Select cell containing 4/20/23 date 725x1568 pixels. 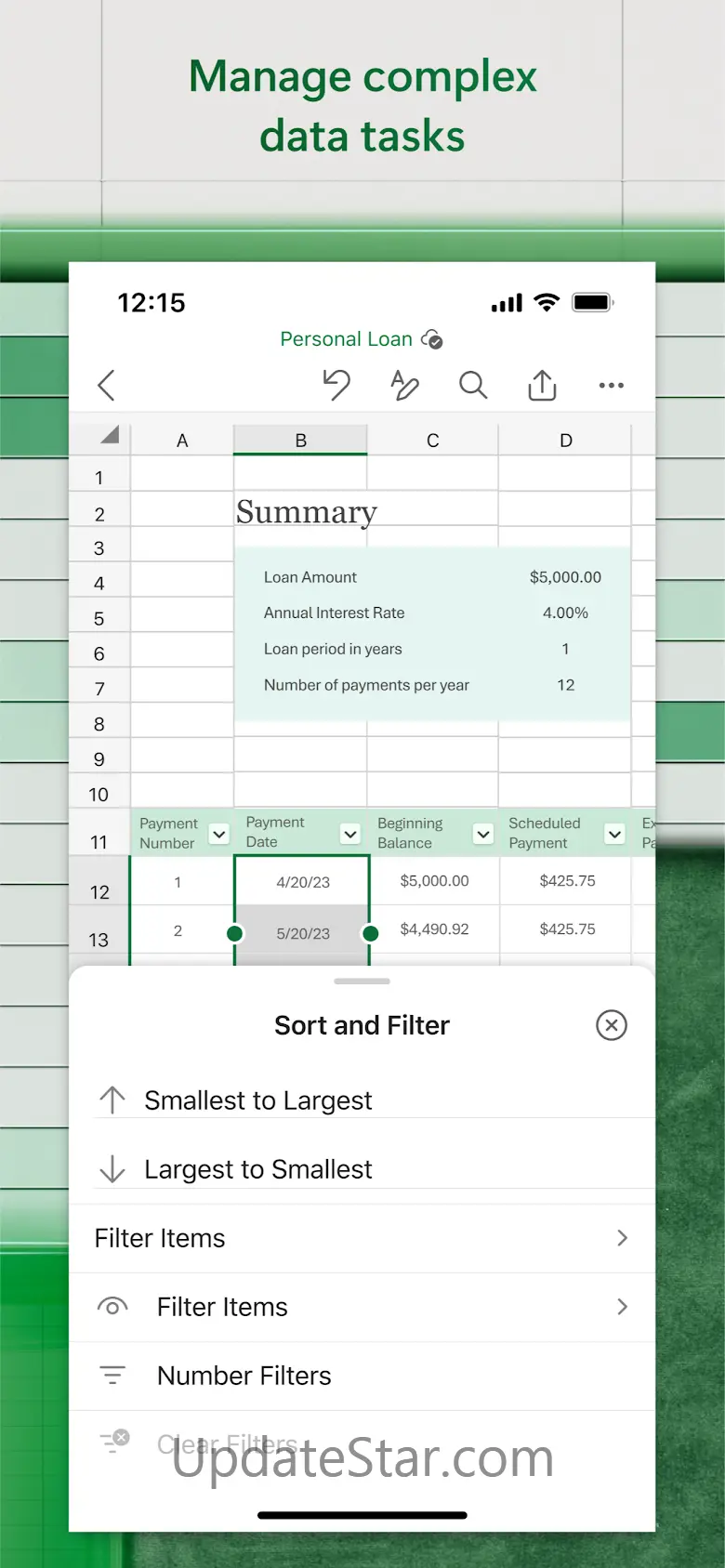point(302,882)
